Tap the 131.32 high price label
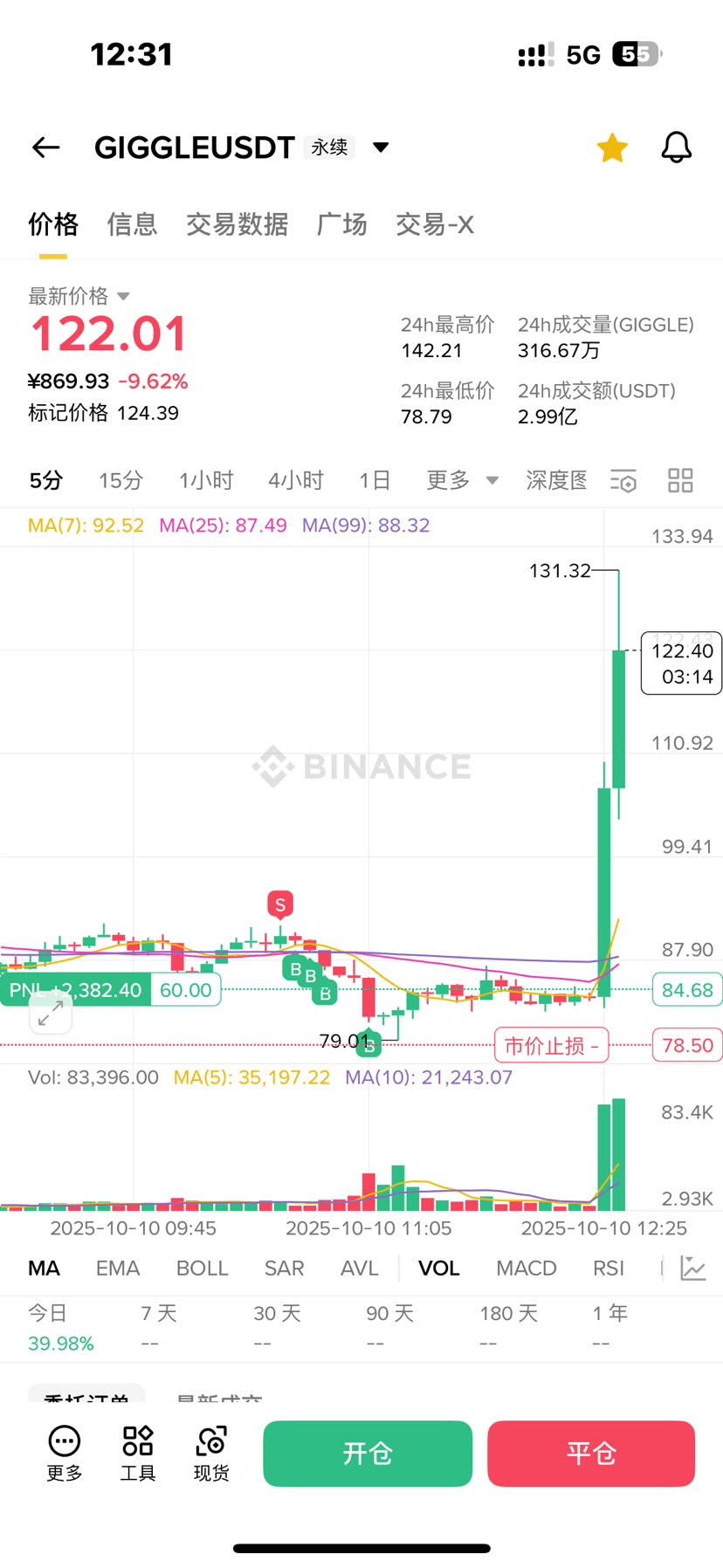The height and width of the screenshot is (1568, 723). point(560,571)
